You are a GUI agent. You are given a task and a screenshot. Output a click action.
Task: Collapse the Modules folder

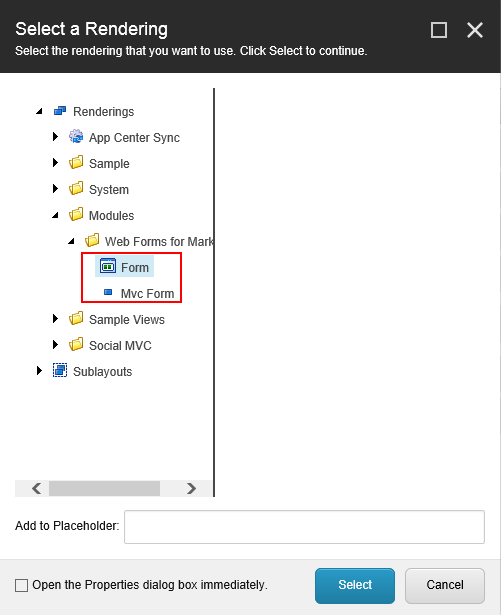55,215
